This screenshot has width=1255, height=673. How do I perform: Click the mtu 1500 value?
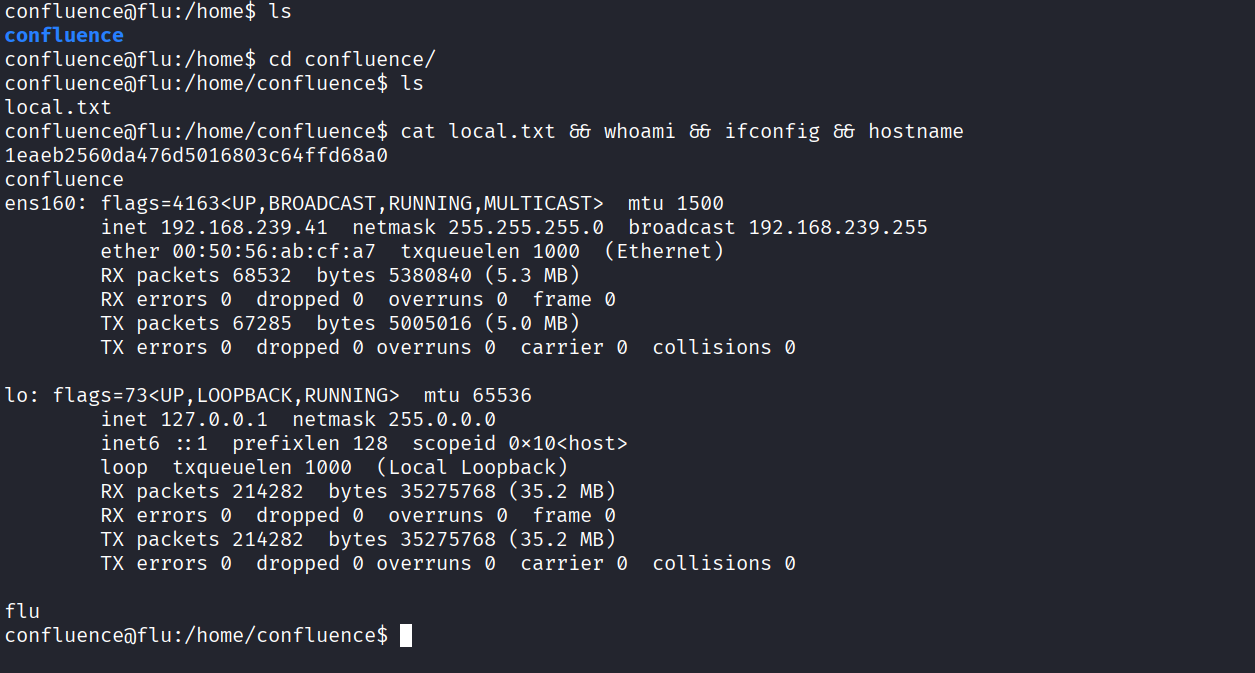click(700, 204)
